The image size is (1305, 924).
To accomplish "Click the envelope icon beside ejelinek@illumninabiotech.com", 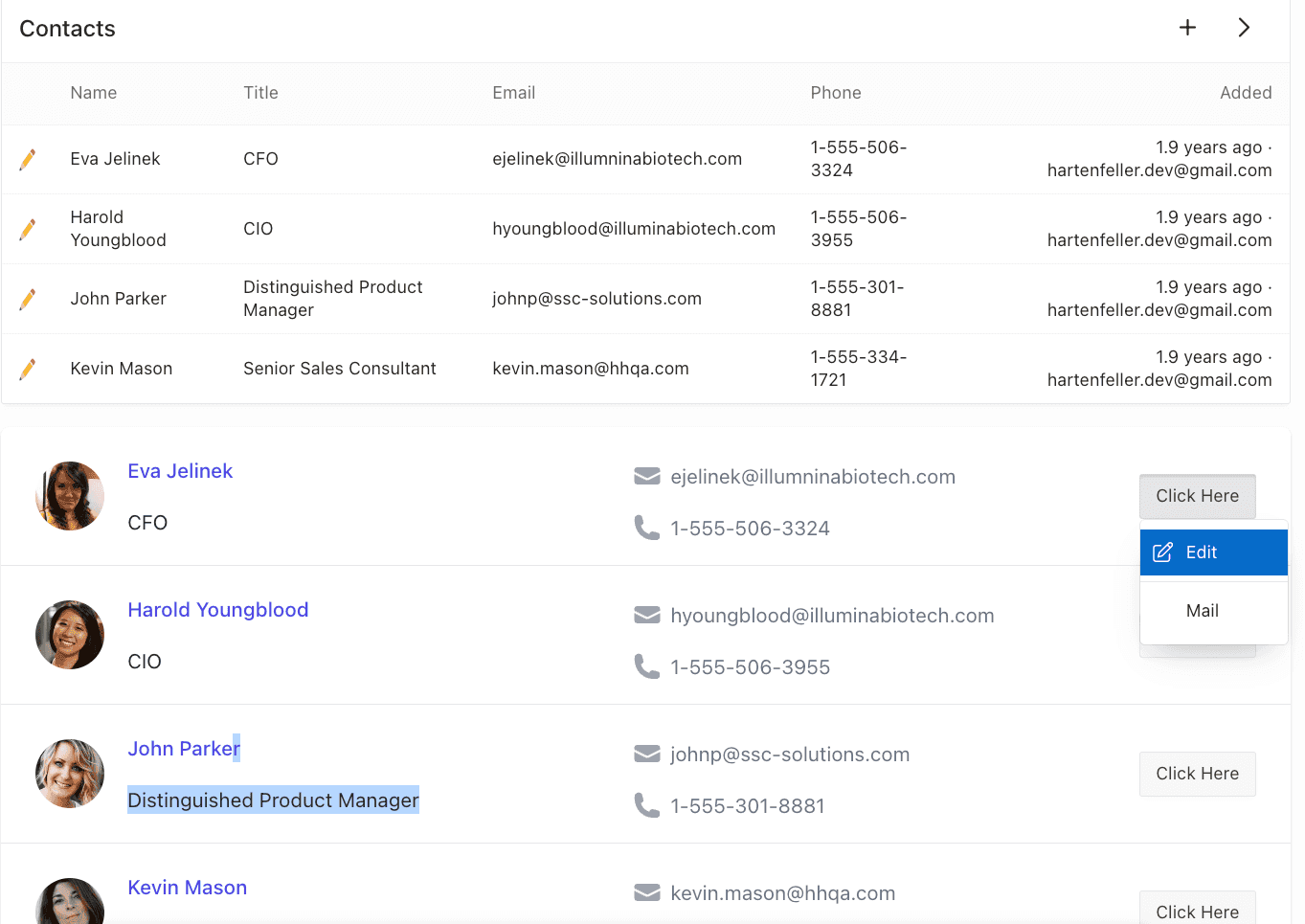I will point(647,476).
